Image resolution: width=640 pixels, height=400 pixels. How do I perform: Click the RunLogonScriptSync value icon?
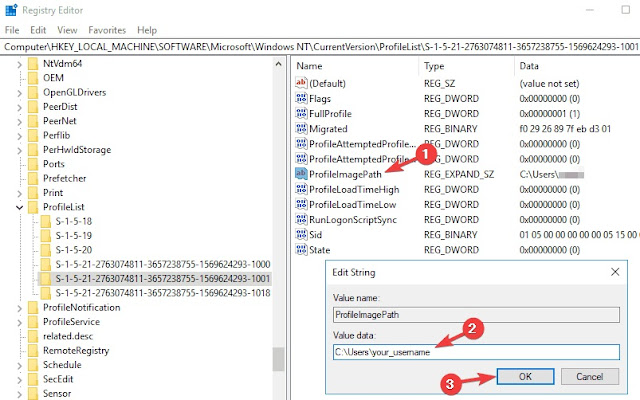(x=301, y=219)
